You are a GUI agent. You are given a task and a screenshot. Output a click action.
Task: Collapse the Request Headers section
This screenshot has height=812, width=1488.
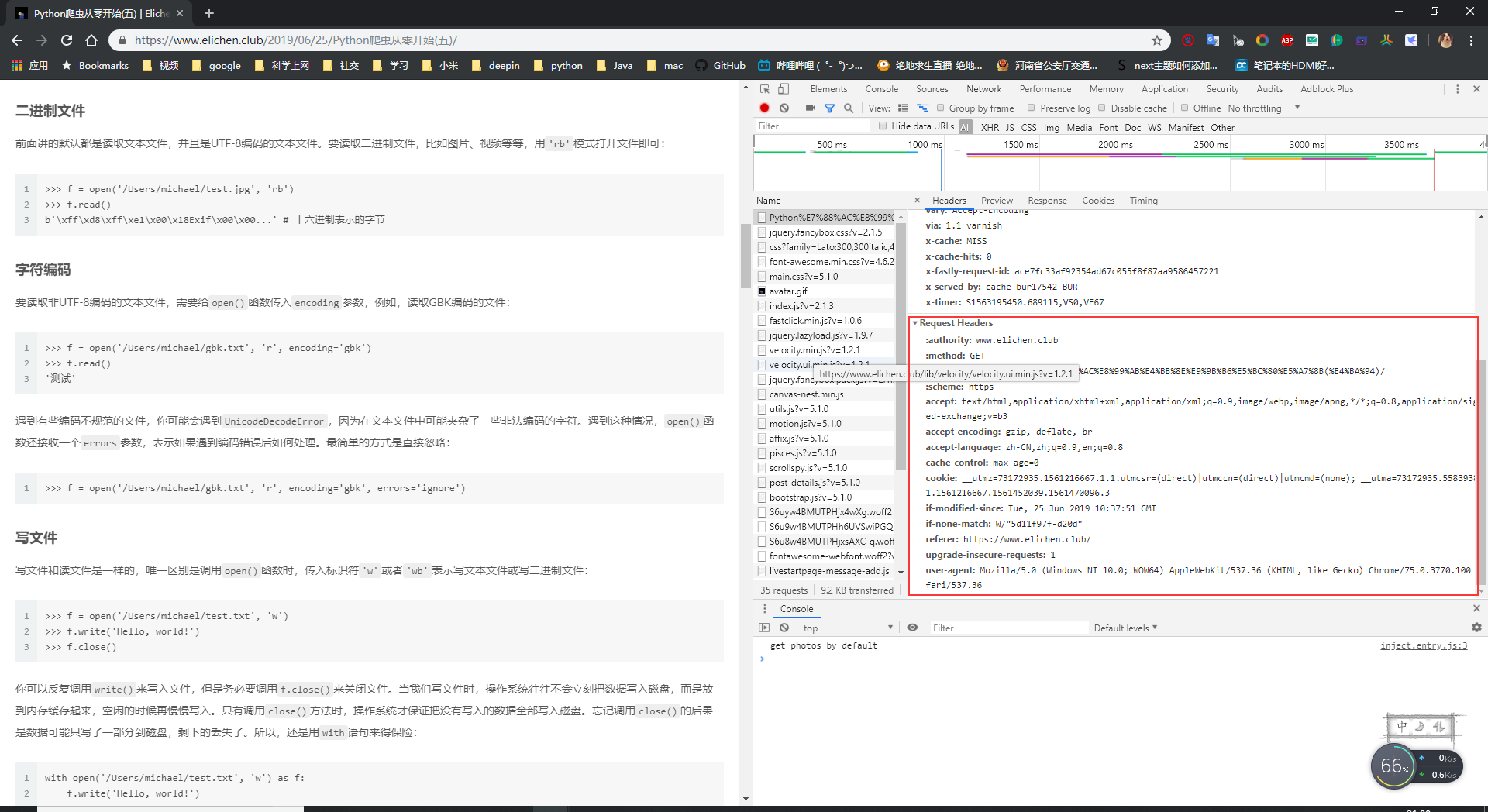(915, 323)
